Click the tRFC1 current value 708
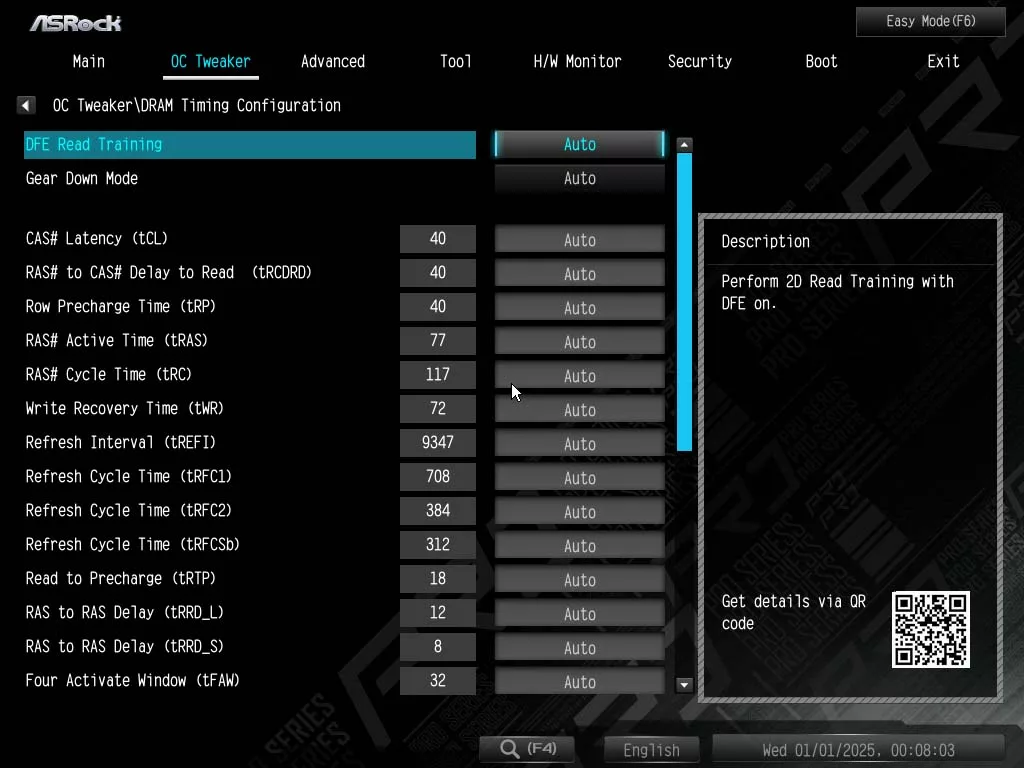 pyautogui.click(x=438, y=476)
